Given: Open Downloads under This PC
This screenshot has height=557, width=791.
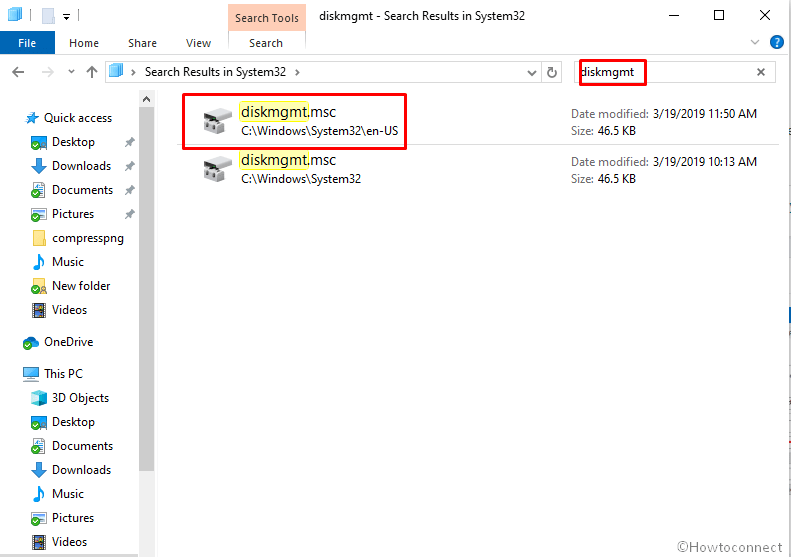Looking at the screenshot, I should (x=81, y=470).
